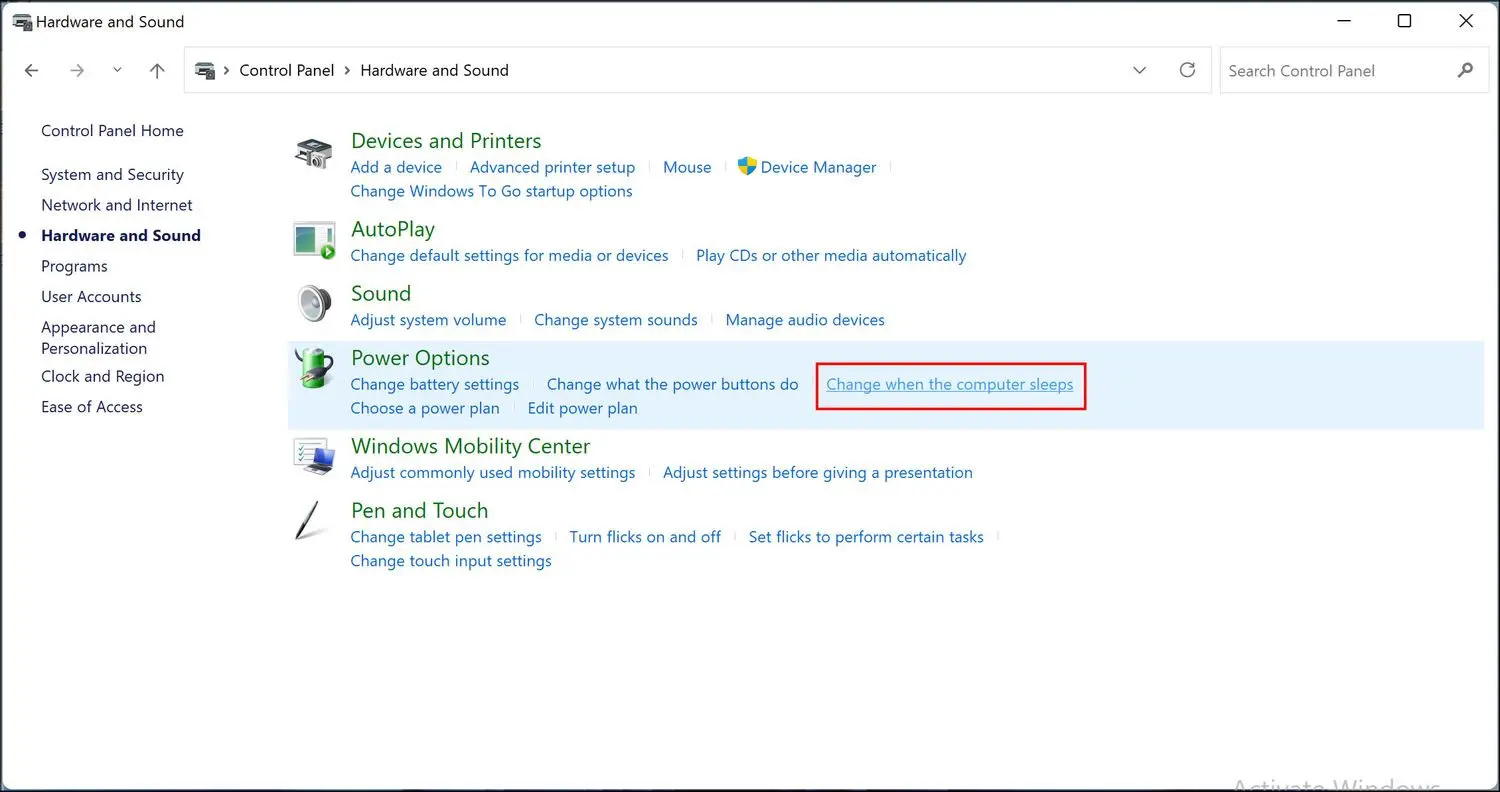Click the forward navigation arrow
The image size is (1500, 792).
pyautogui.click(x=78, y=71)
